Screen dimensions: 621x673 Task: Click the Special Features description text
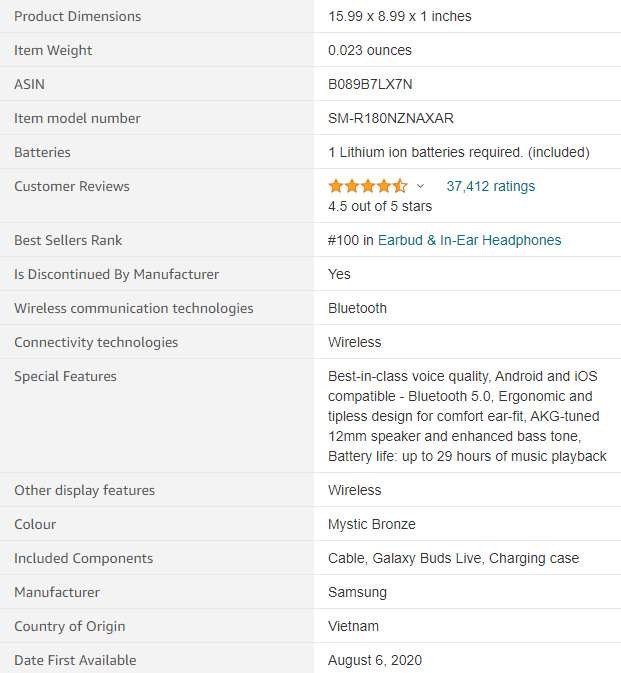tap(467, 416)
